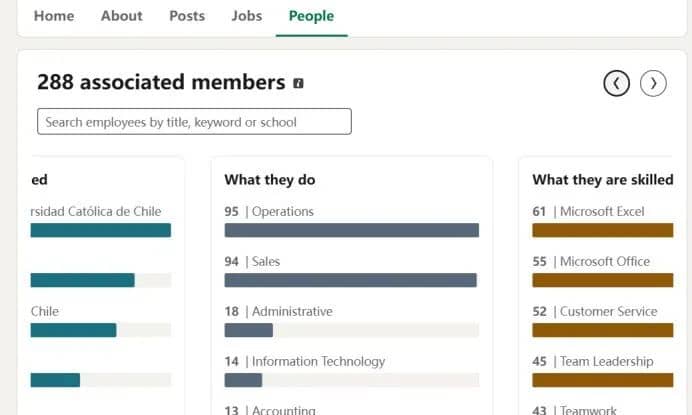692x415 pixels.
Task: Click the Accounting function label
Action: pyautogui.click(x=283, y=410)
